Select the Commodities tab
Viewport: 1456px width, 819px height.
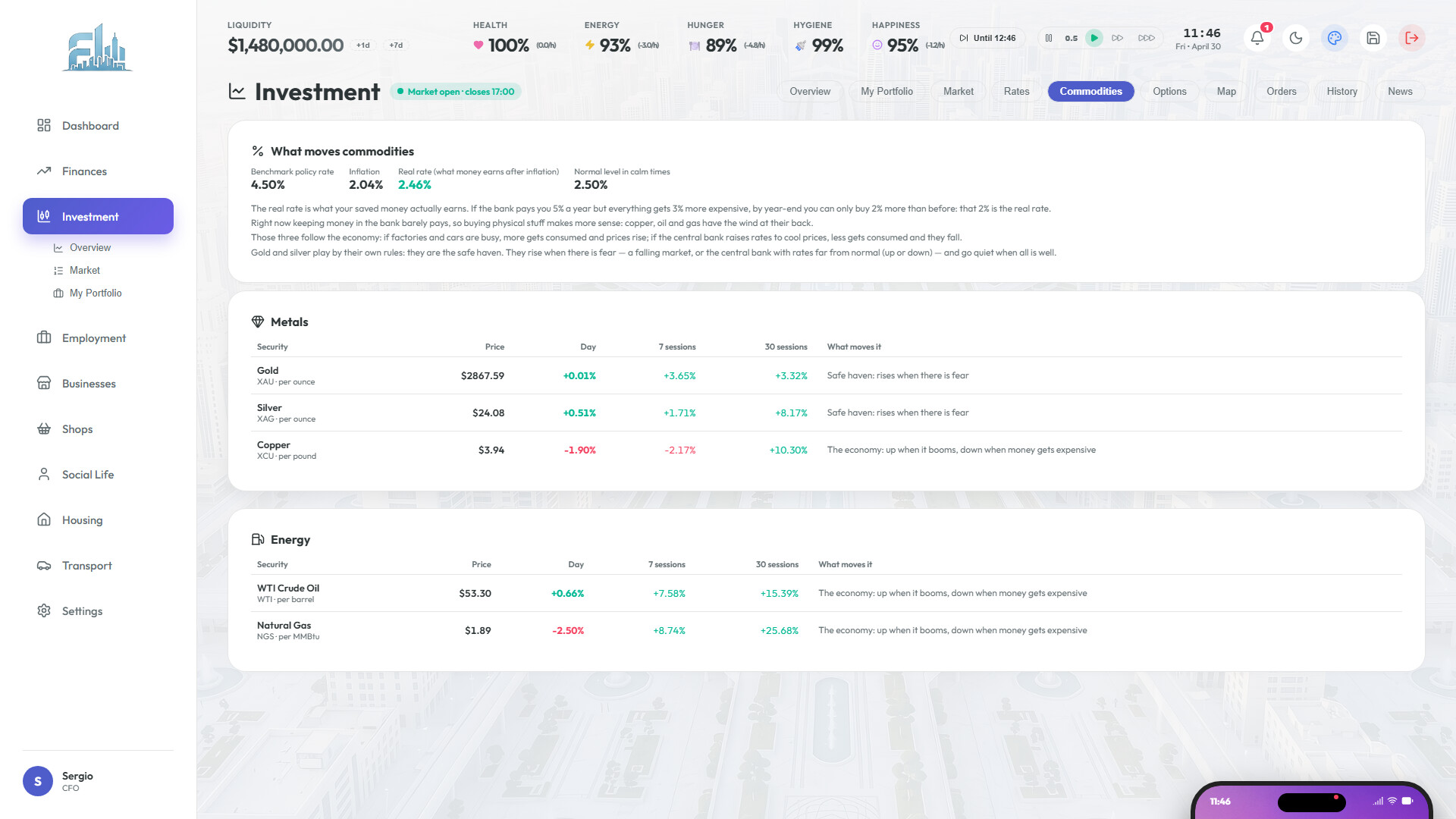click(x=1090, y=92)
